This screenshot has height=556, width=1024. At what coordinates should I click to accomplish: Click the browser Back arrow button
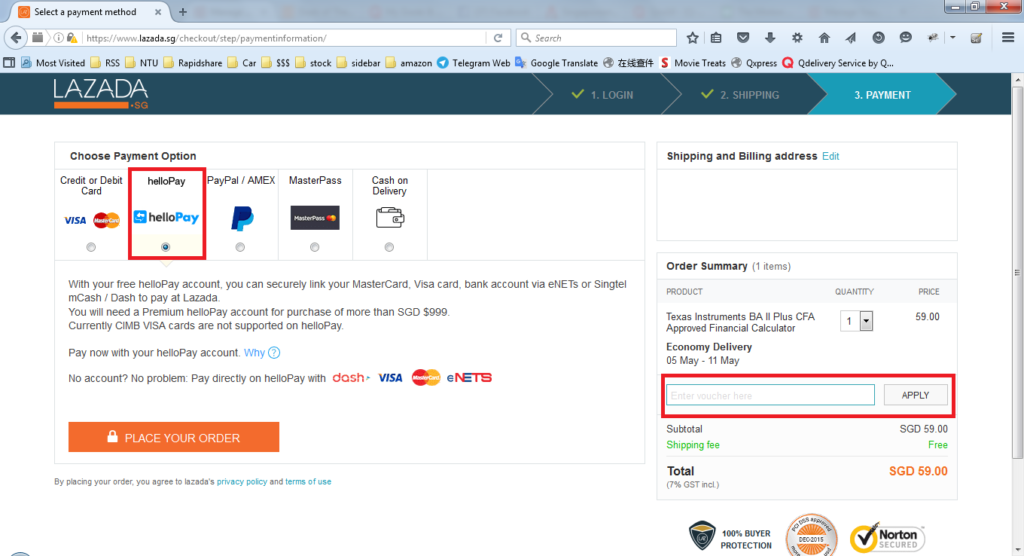pos(16,38)
